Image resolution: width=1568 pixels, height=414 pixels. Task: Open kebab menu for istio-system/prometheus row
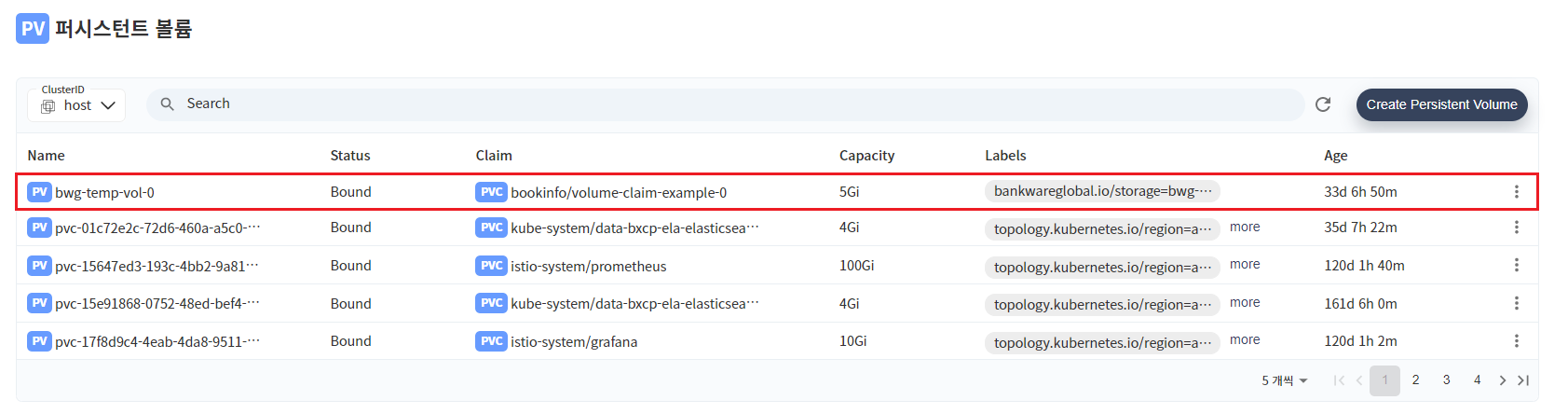1516,266
